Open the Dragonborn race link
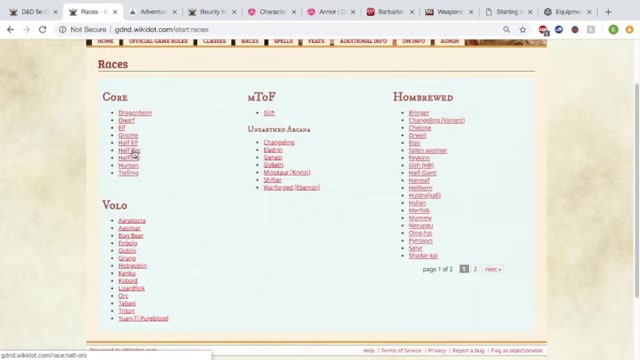The height and width of the screenshot is (360, 640). [135, 113]
